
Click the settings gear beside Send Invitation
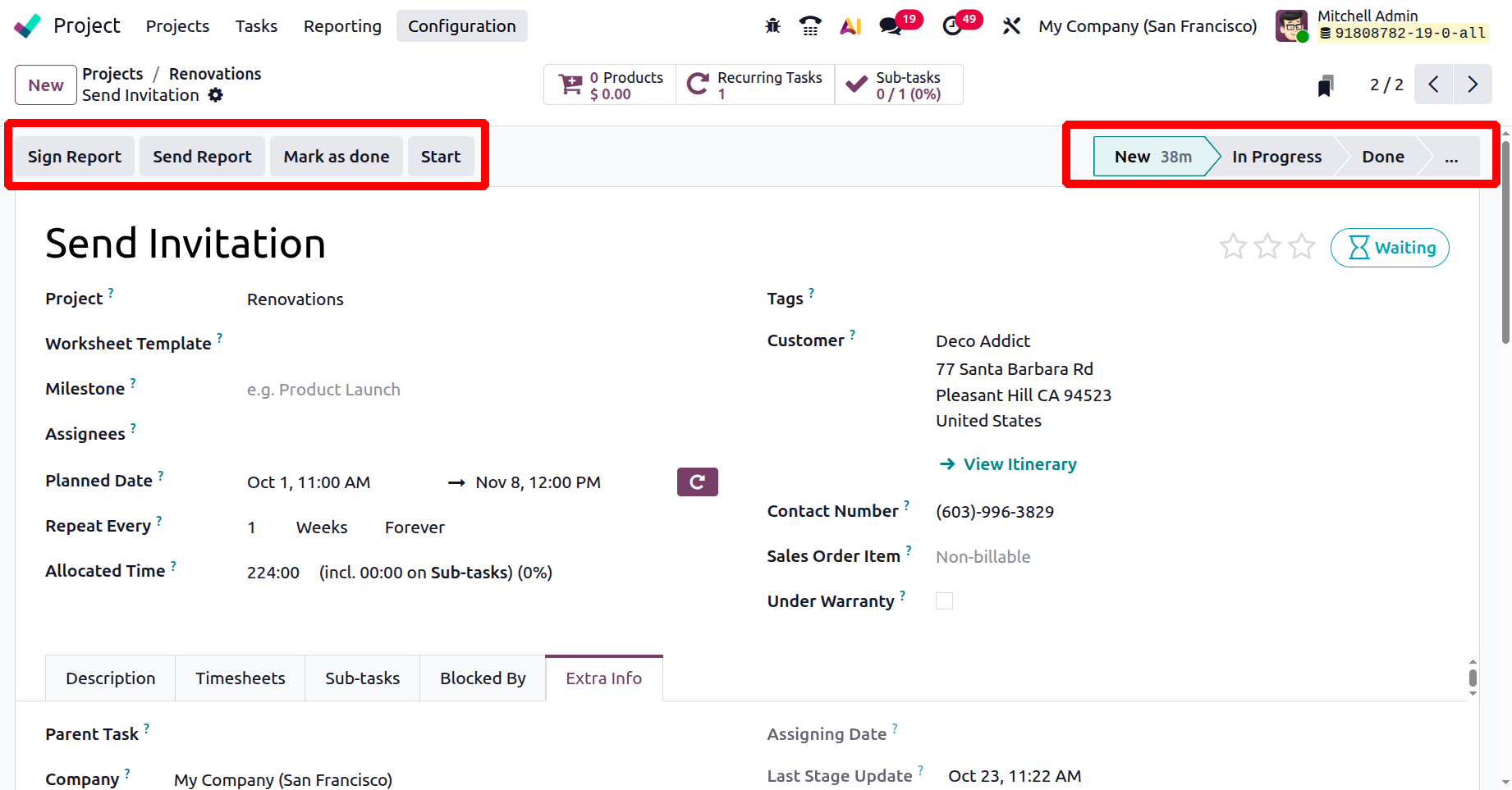pos(216,95)
